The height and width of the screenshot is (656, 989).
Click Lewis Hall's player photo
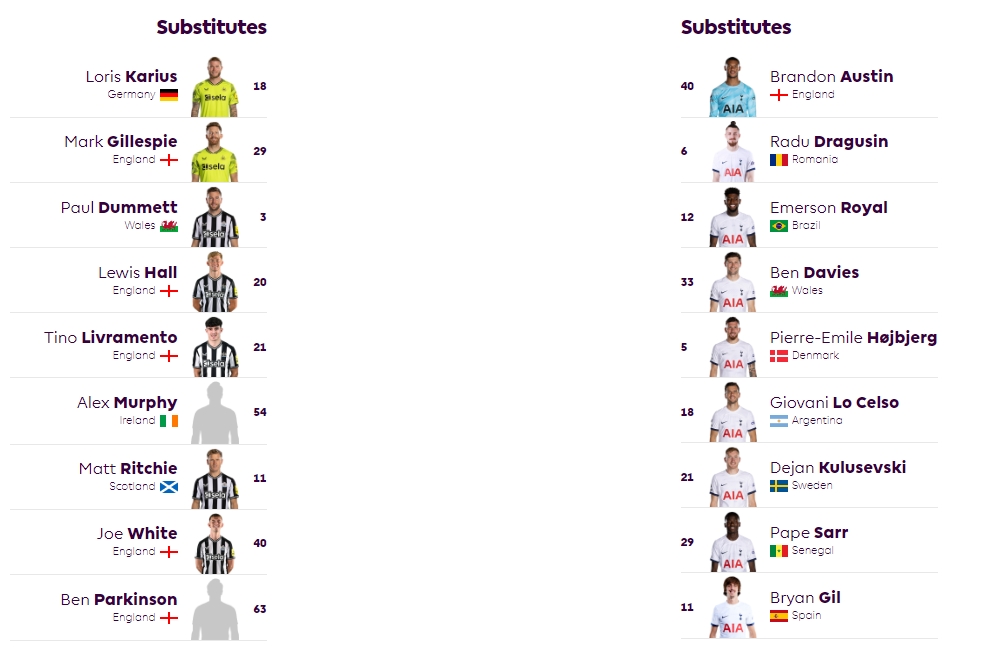pos(214,282)
